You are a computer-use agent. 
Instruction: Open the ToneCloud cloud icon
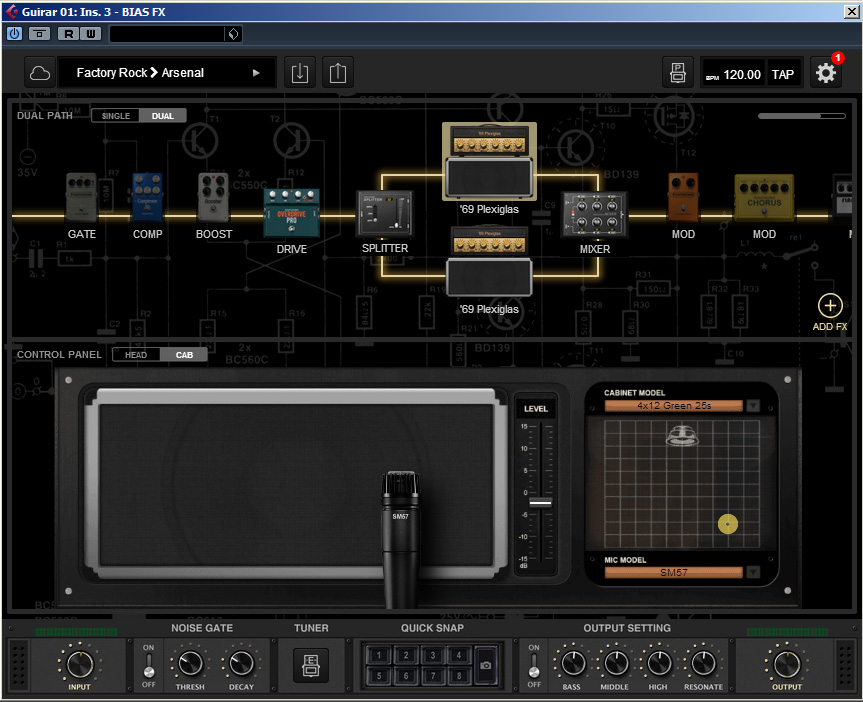39,73
